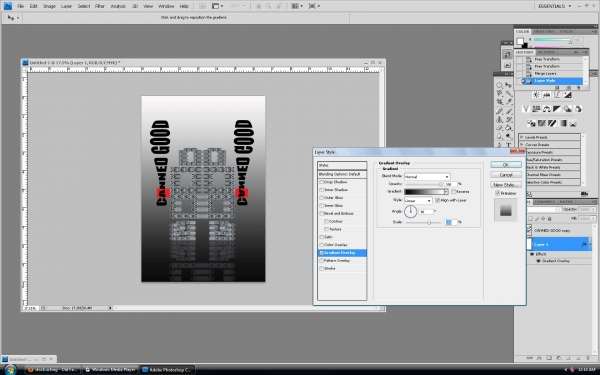This screenshot has height=375, width=600.
Task: Select Blending Options: Default
Action: [342, 174]
